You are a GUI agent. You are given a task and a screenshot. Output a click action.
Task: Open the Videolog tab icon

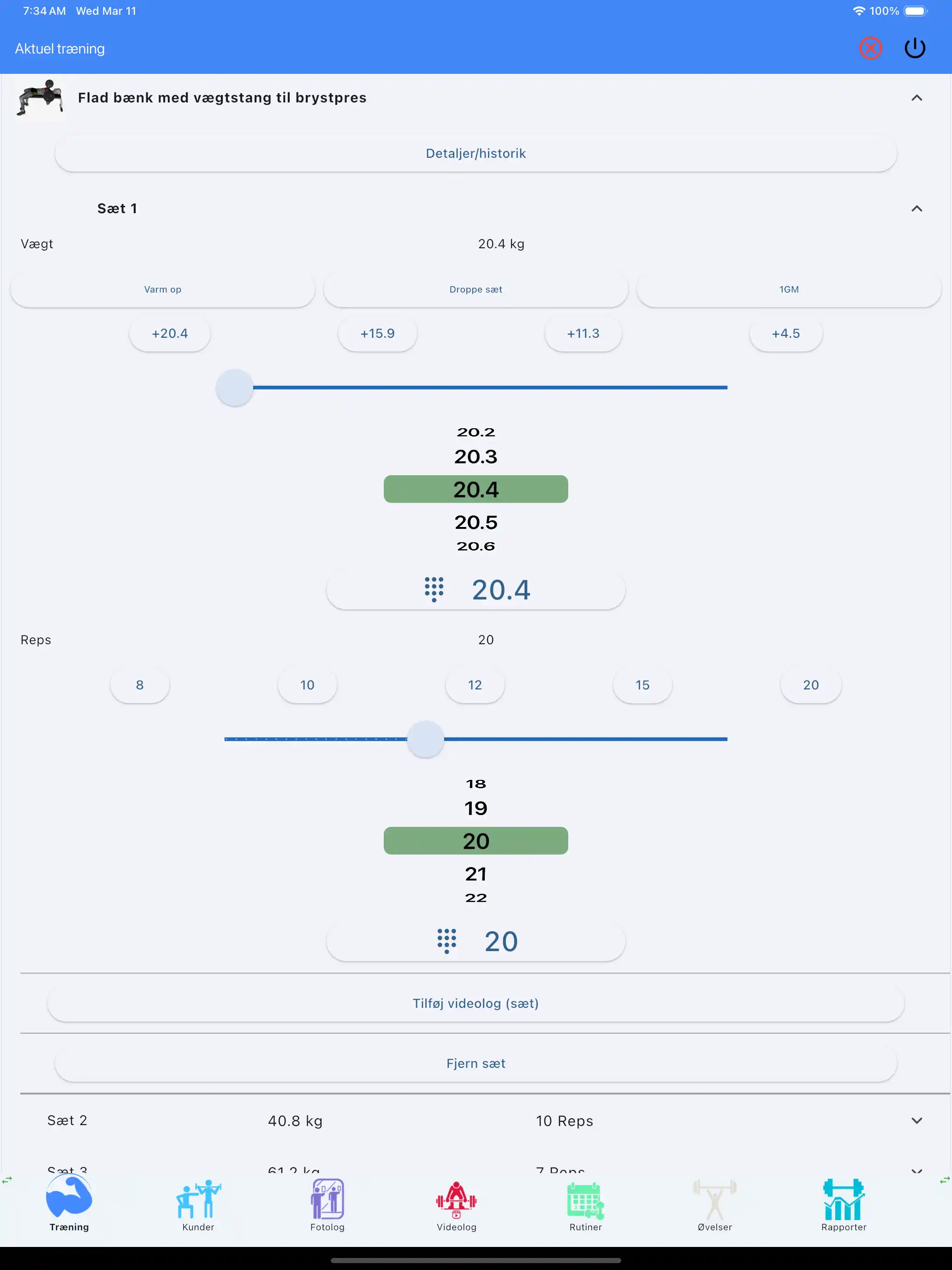coord(456,1200)
